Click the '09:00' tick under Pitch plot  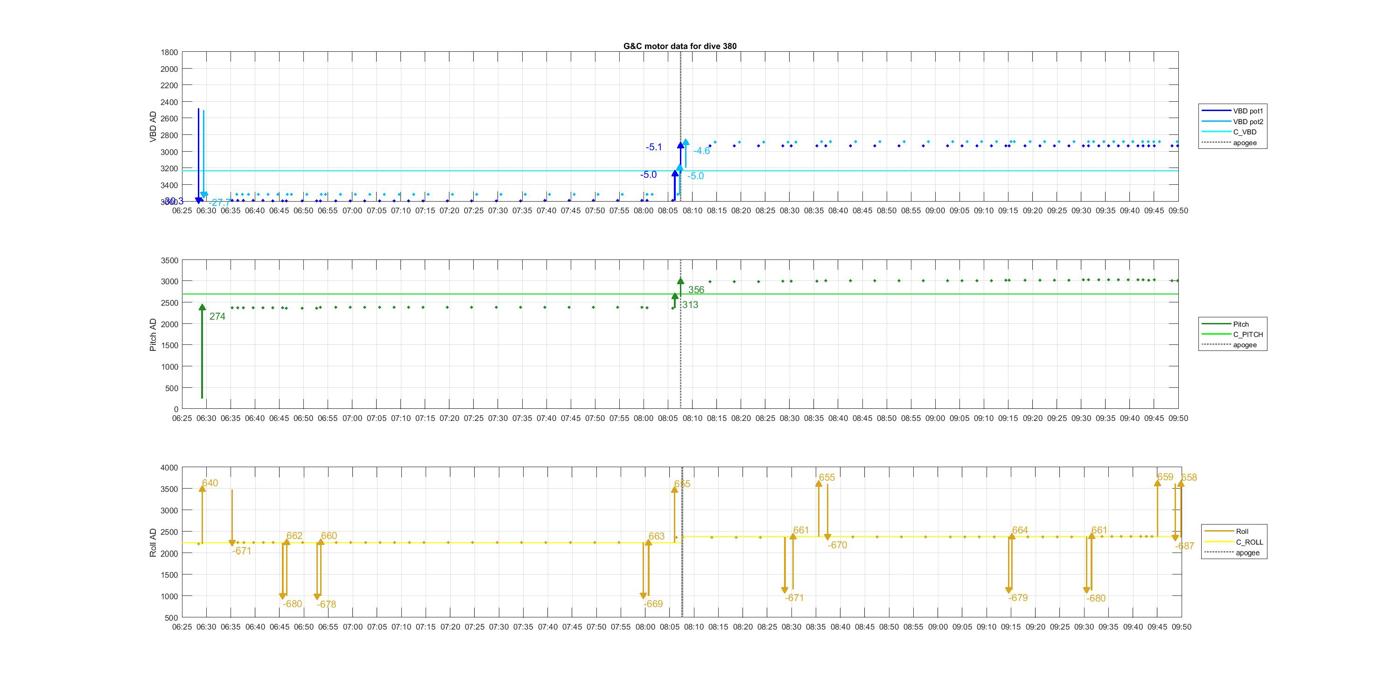(936, 419)
